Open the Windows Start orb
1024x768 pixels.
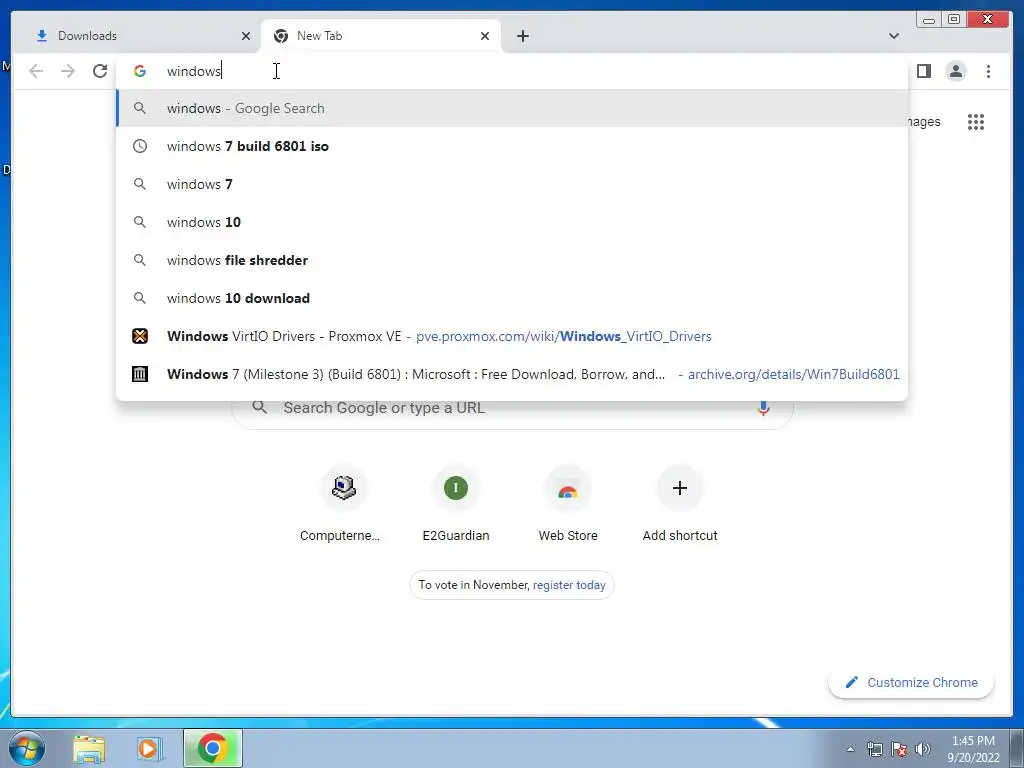26,748
